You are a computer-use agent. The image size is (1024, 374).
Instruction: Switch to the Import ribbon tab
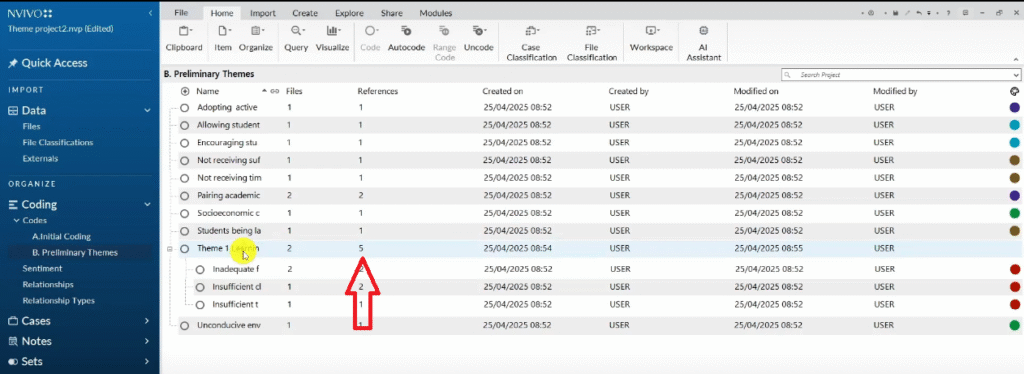click(x=263, y=13)
